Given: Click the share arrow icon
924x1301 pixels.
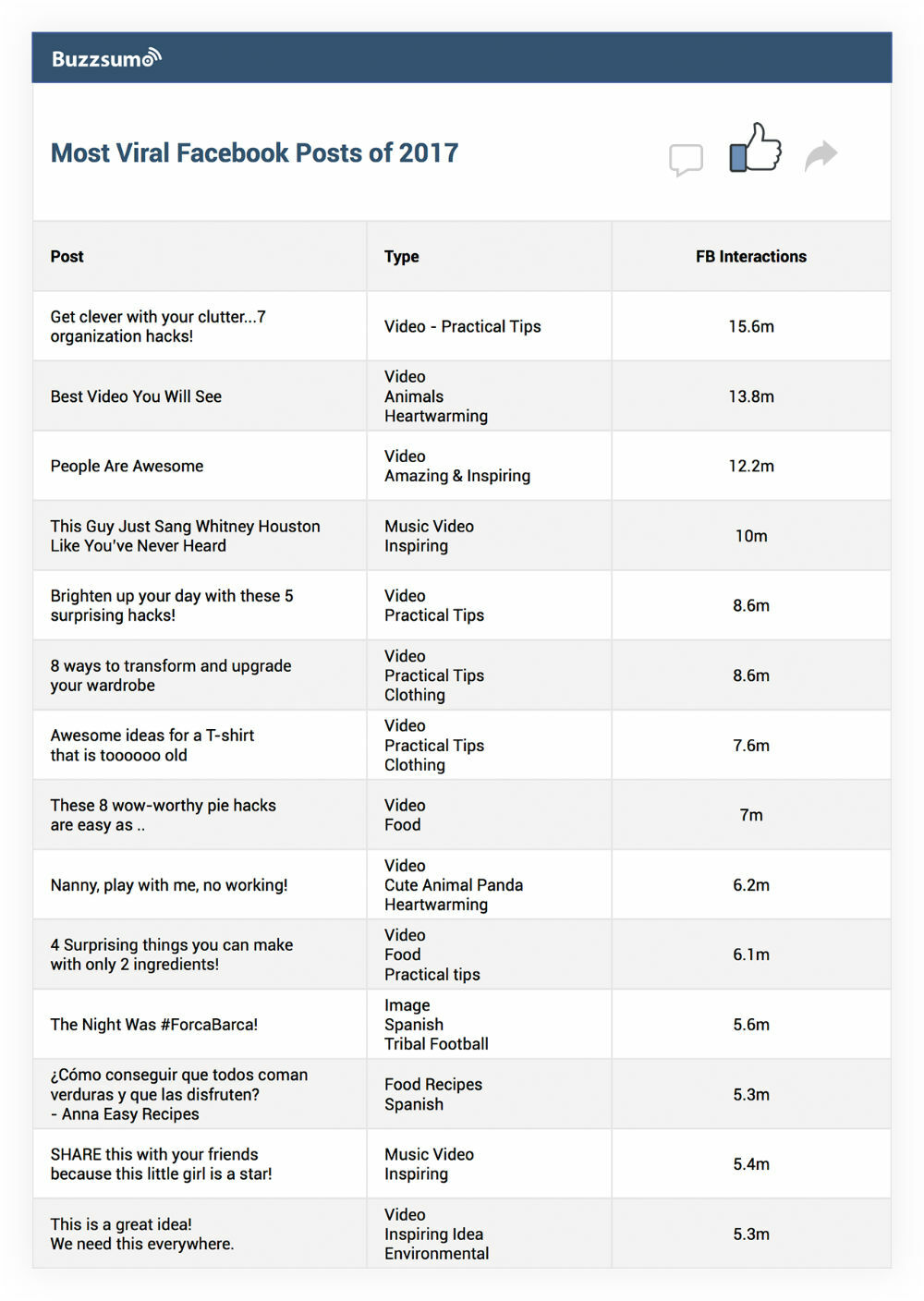Looking at the screenshot, I should (821, 155).
